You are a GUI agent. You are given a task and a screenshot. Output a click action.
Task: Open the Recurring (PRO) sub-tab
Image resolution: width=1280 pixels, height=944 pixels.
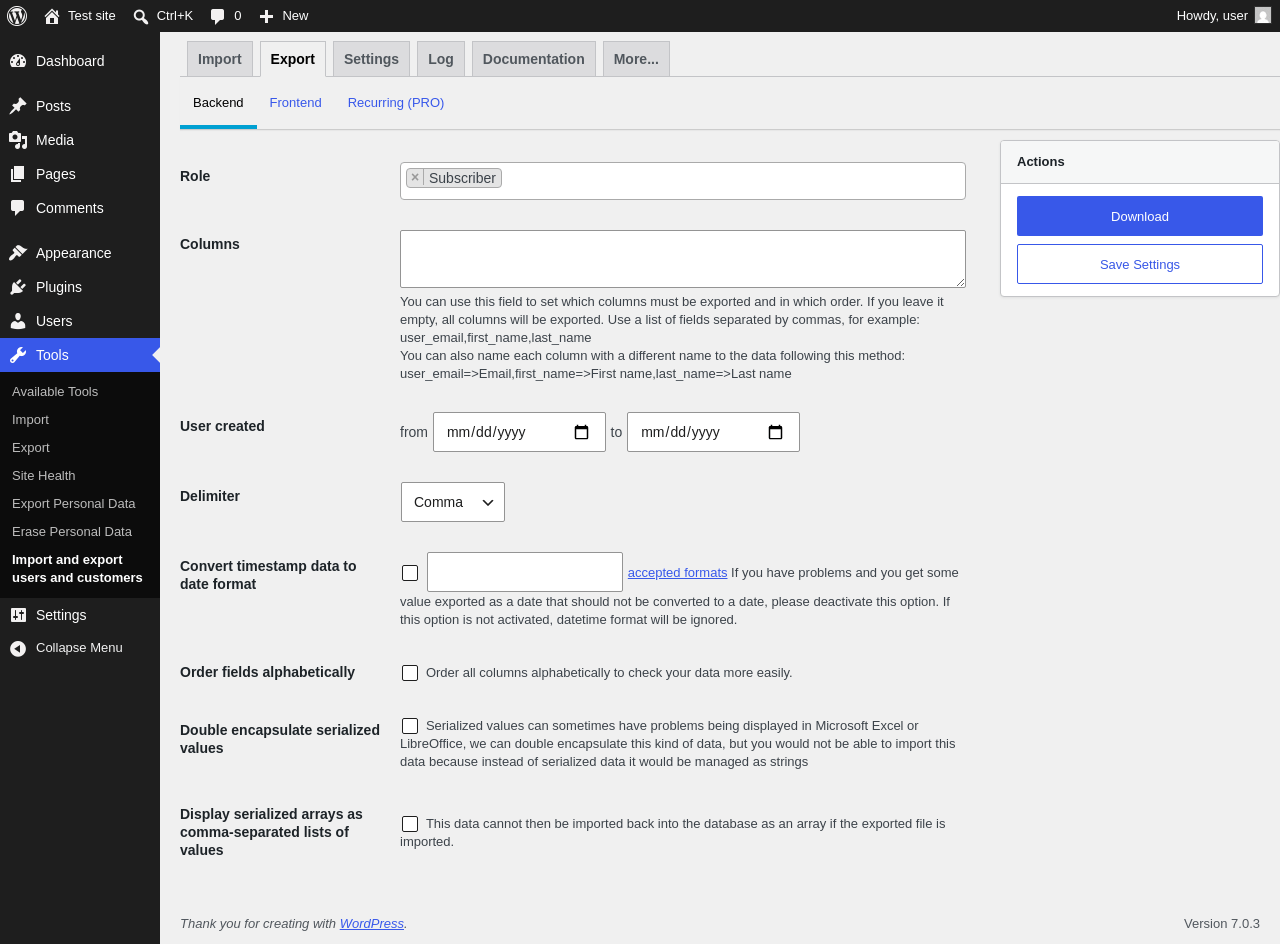coord(396,103)
